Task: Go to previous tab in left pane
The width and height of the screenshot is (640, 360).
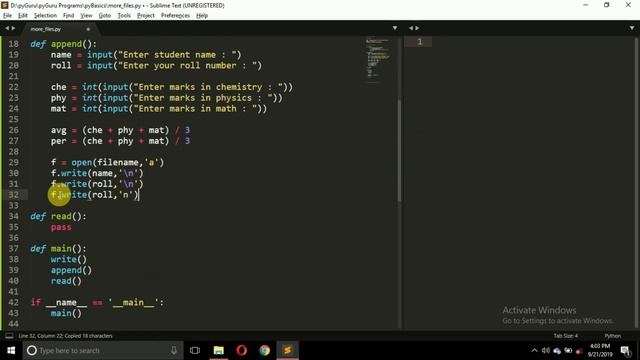Action: [7, 28]
